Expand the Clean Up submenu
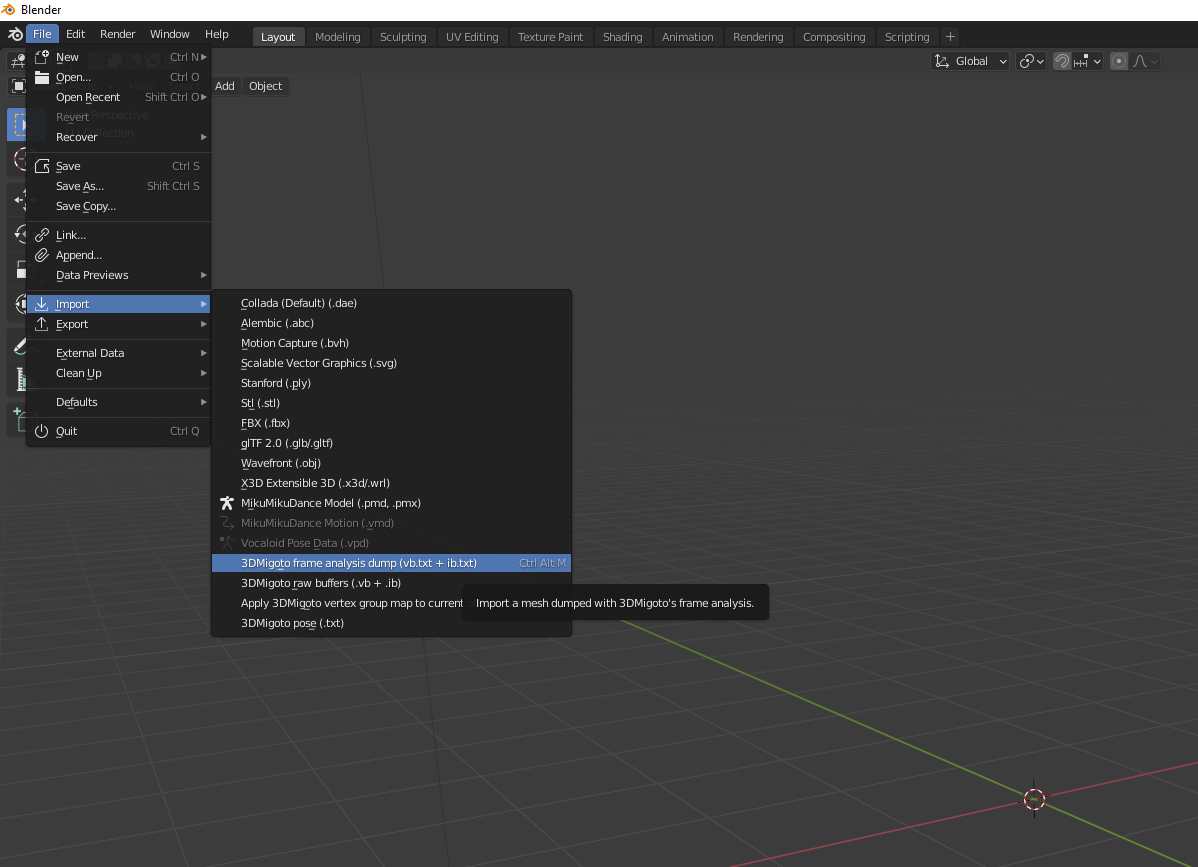1198x867 pixels. pos(118,373)
